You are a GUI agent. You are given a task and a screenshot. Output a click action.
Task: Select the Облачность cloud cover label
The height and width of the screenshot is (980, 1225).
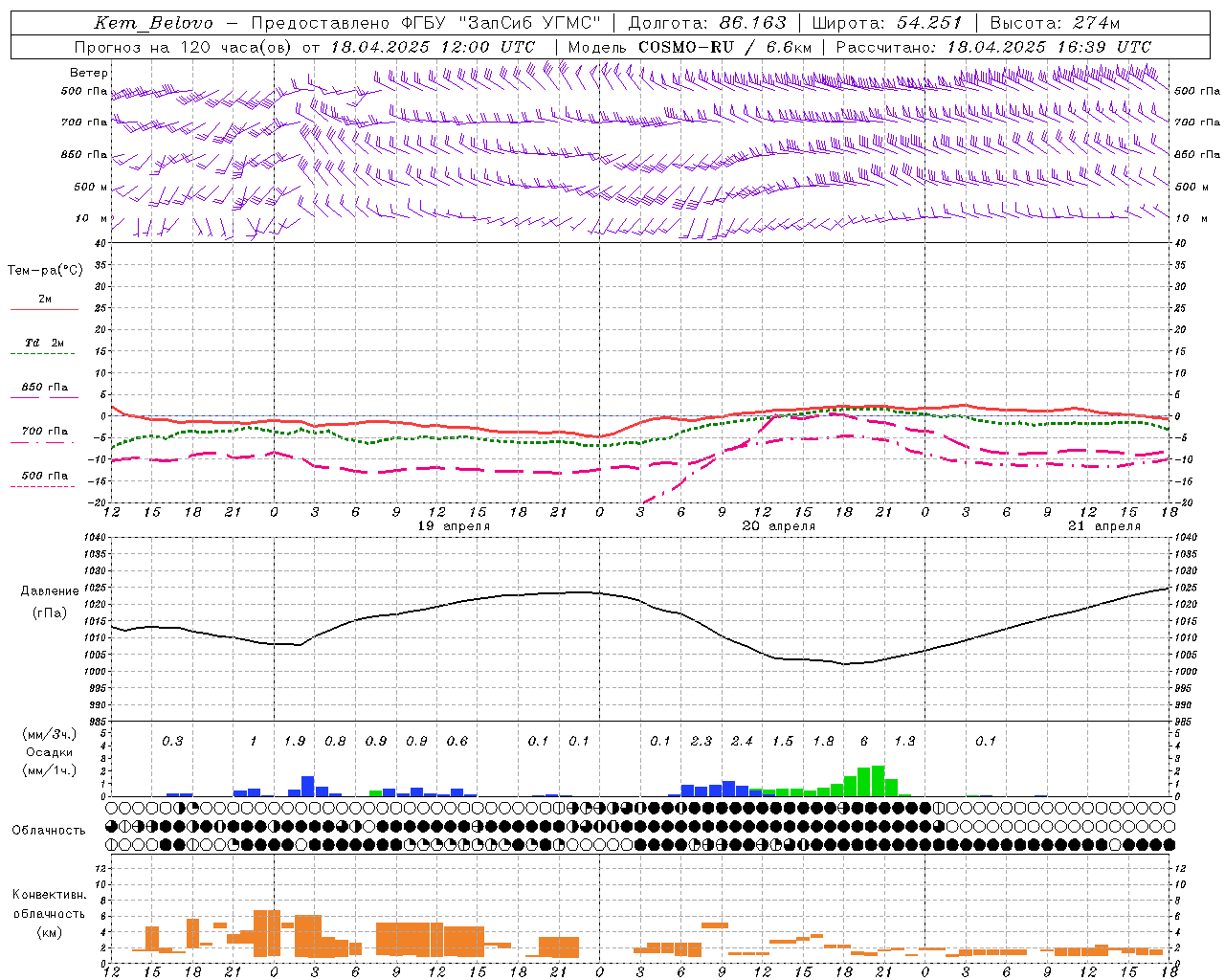pos(49,830)
